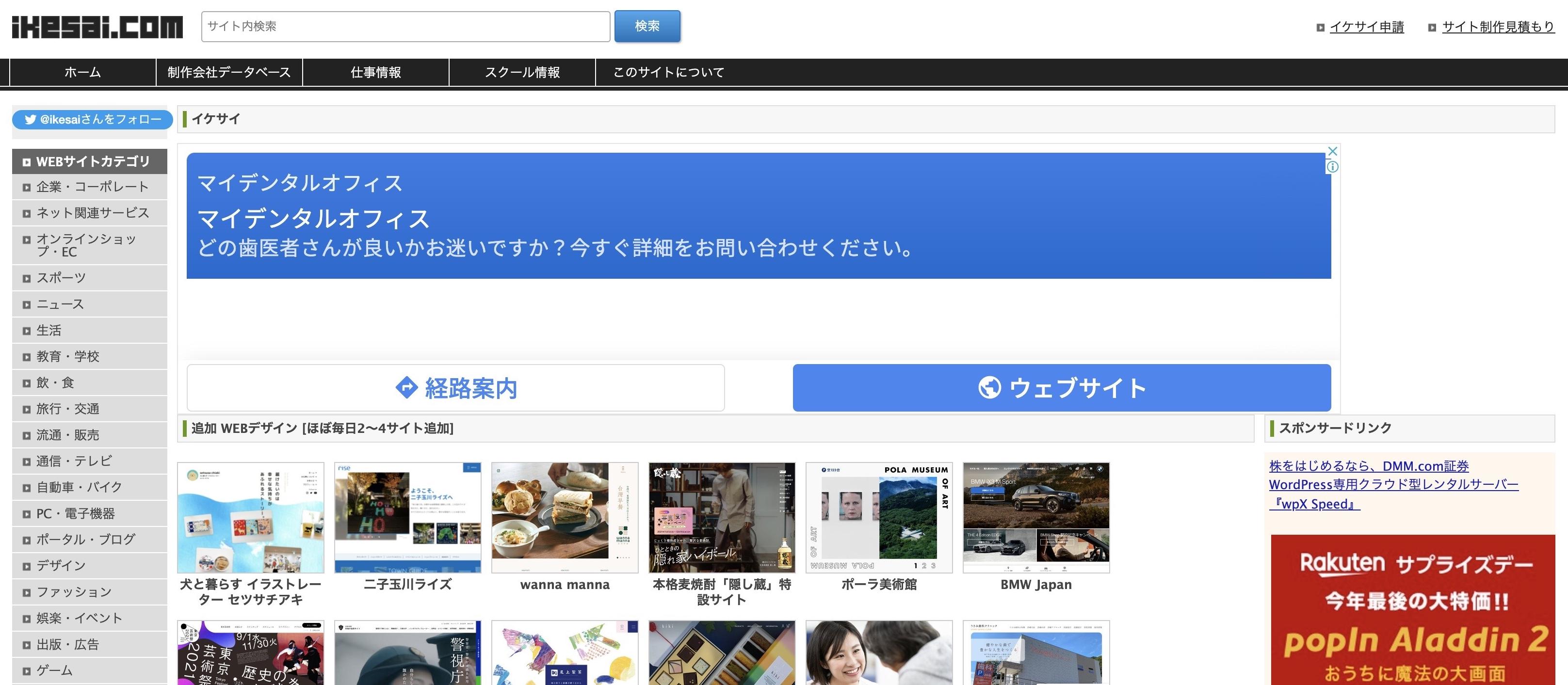Click the ikesai.com logo
Viewport: 1568px width, 685px height.
click(x=97, y=27)
